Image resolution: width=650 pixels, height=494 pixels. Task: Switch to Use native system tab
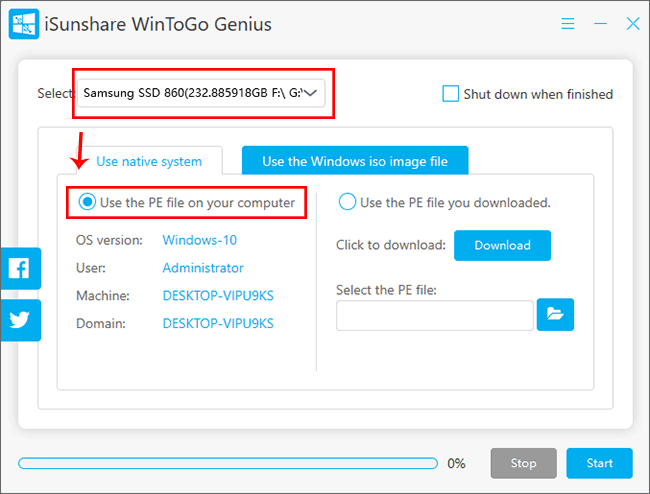149,161
